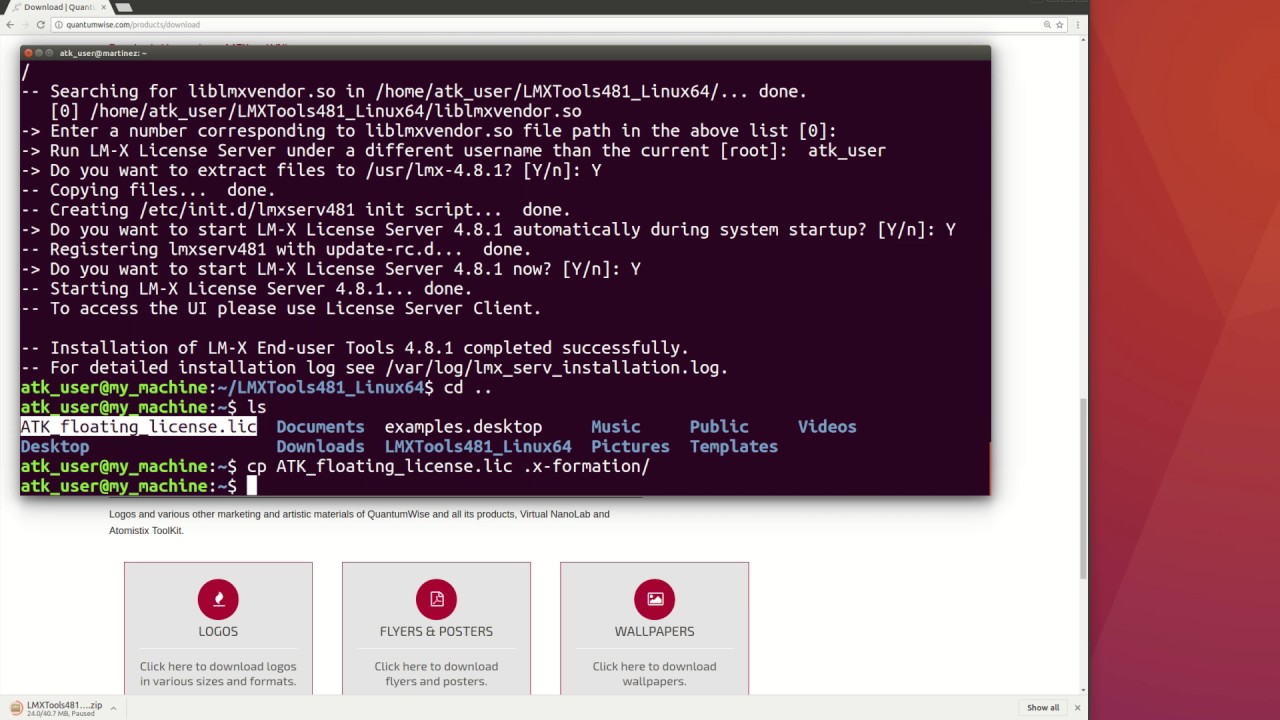The height and width of the screenshot is (720, 1280).
Task: Click 'Registering lmxserv481 with update-rc.d' line
Action: point(276,250)
